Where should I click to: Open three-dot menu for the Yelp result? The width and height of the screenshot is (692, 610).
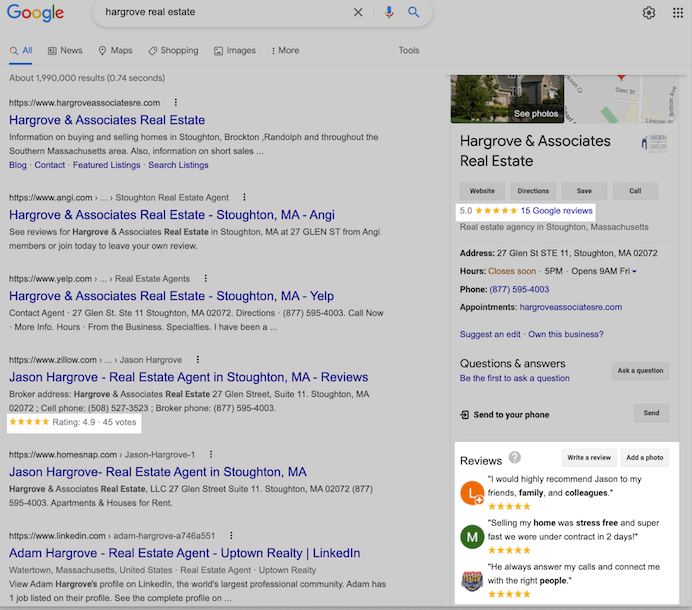[x=205, y=279]
